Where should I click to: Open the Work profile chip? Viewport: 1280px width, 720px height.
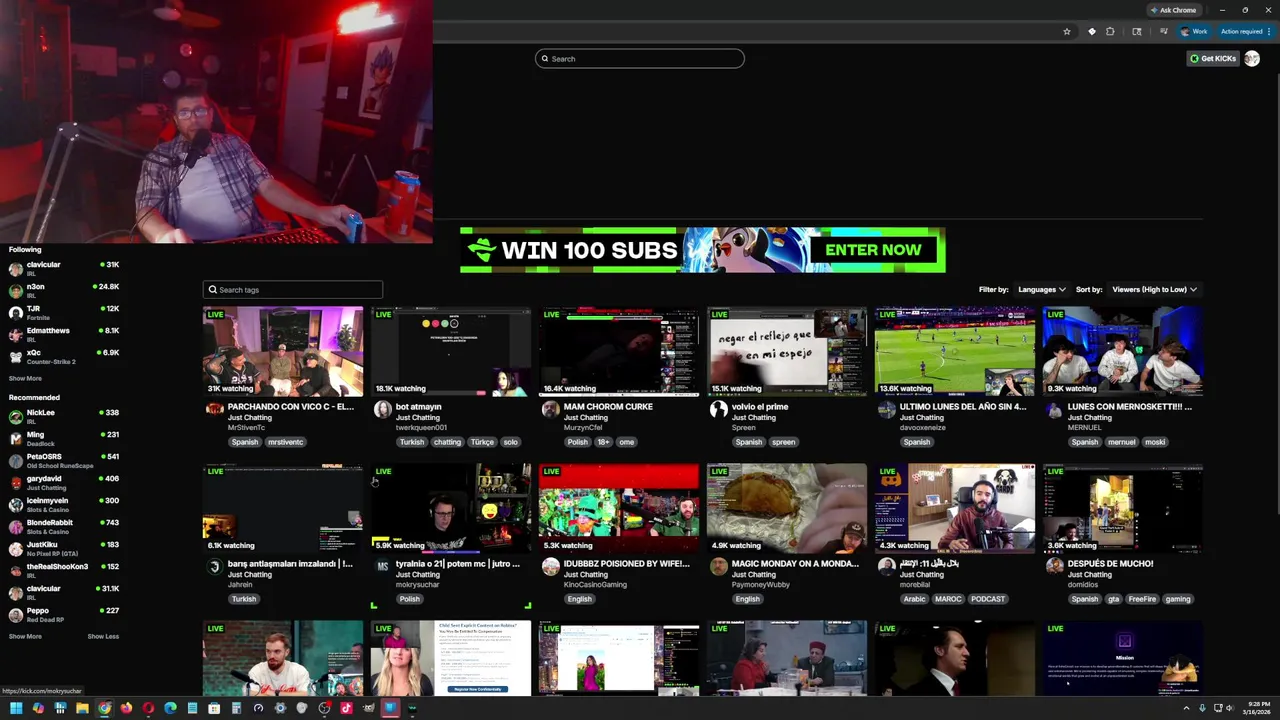(1195, 31)
